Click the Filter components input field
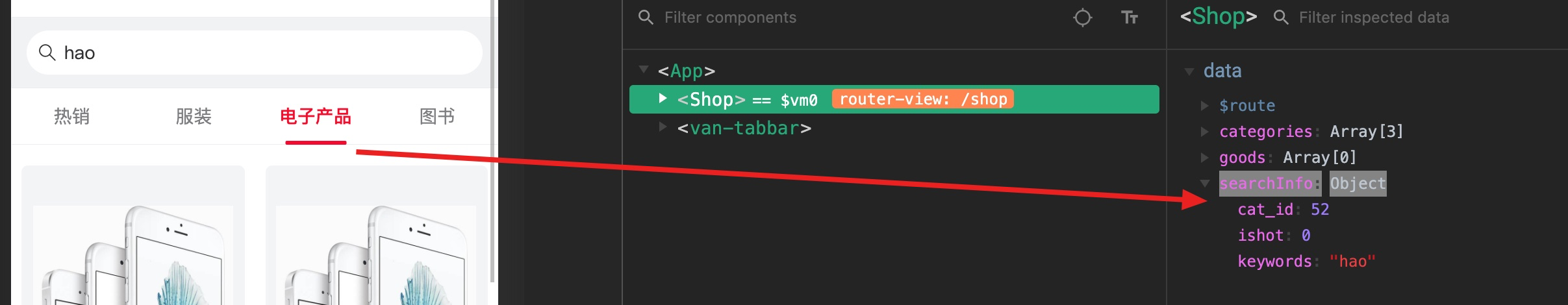The height and width of the screenshot is (305, 1568). pyautogui.click(x=857, y=18)
